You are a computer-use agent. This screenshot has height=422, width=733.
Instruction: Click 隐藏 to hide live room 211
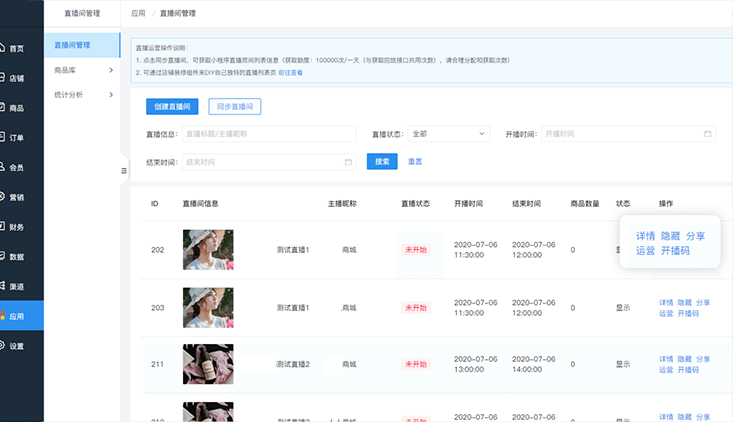(x=684, y=358)
